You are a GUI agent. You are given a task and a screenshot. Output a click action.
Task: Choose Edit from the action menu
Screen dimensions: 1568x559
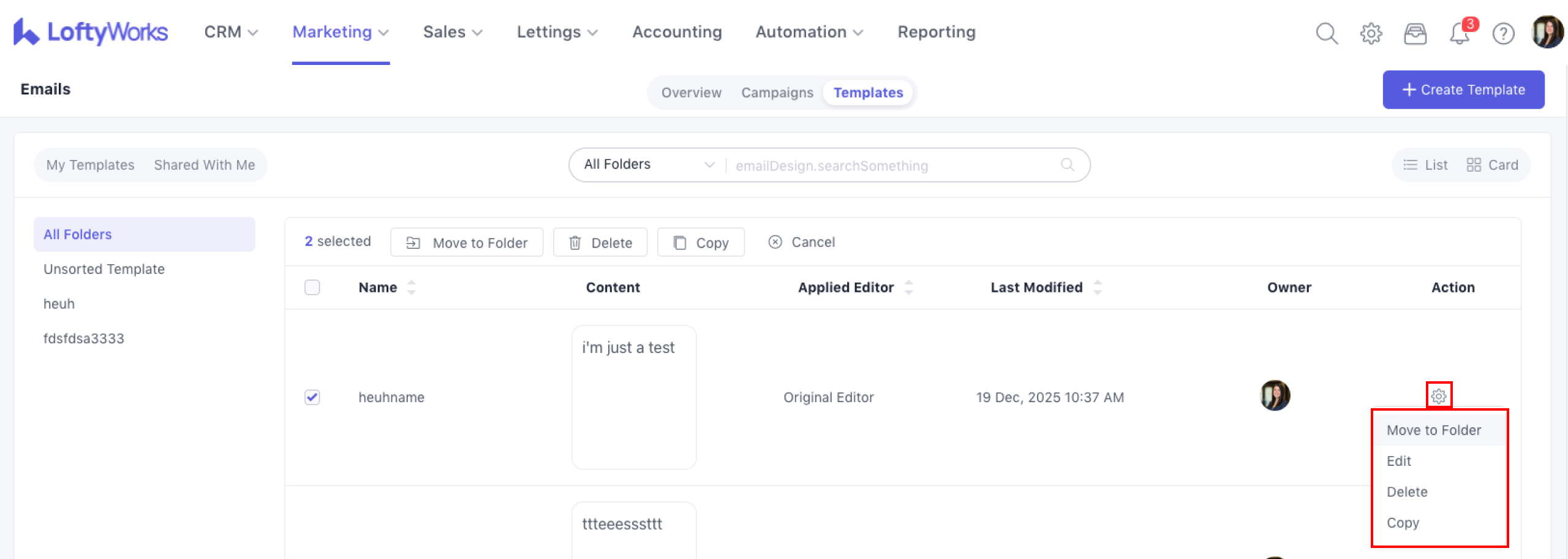pos(1399,461)
